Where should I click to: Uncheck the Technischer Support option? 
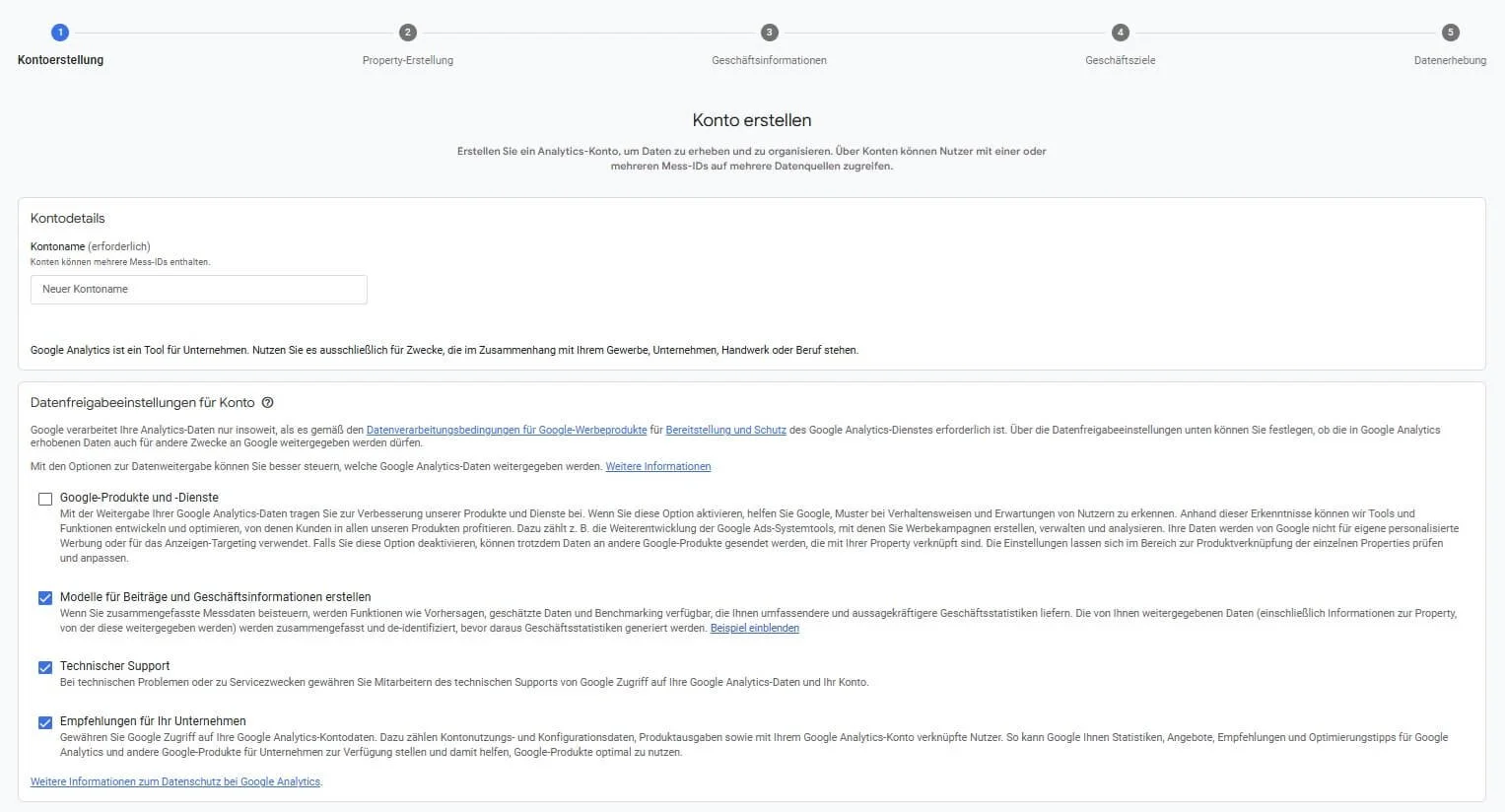(x=44, y=667)
